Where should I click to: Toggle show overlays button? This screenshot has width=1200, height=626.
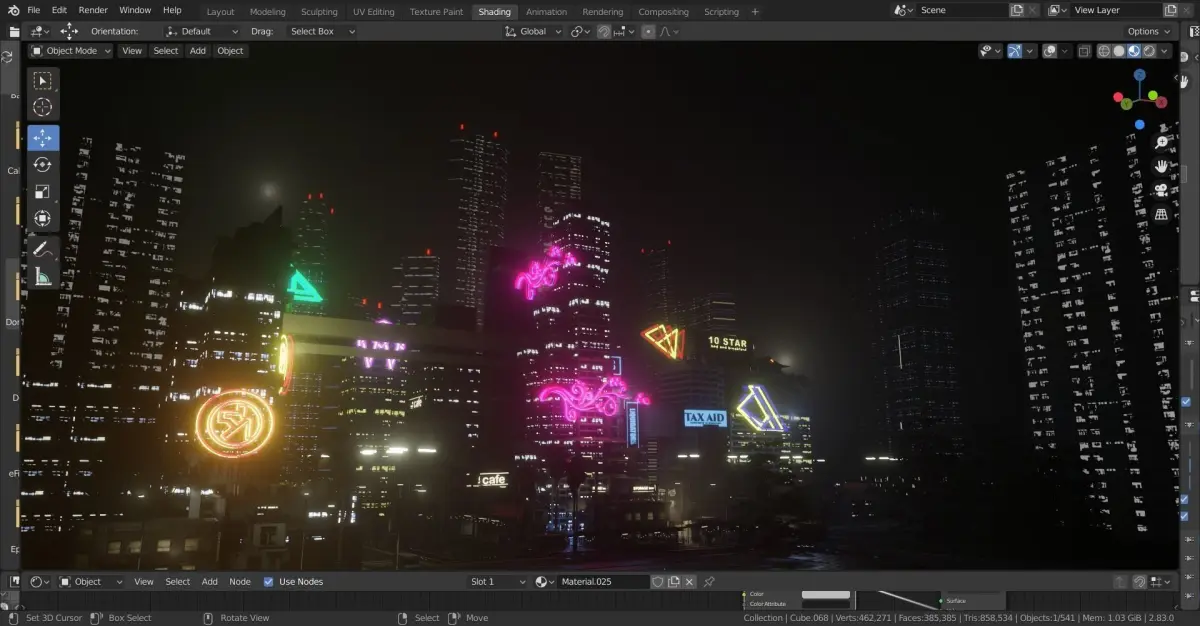(x=1049, y=50)
